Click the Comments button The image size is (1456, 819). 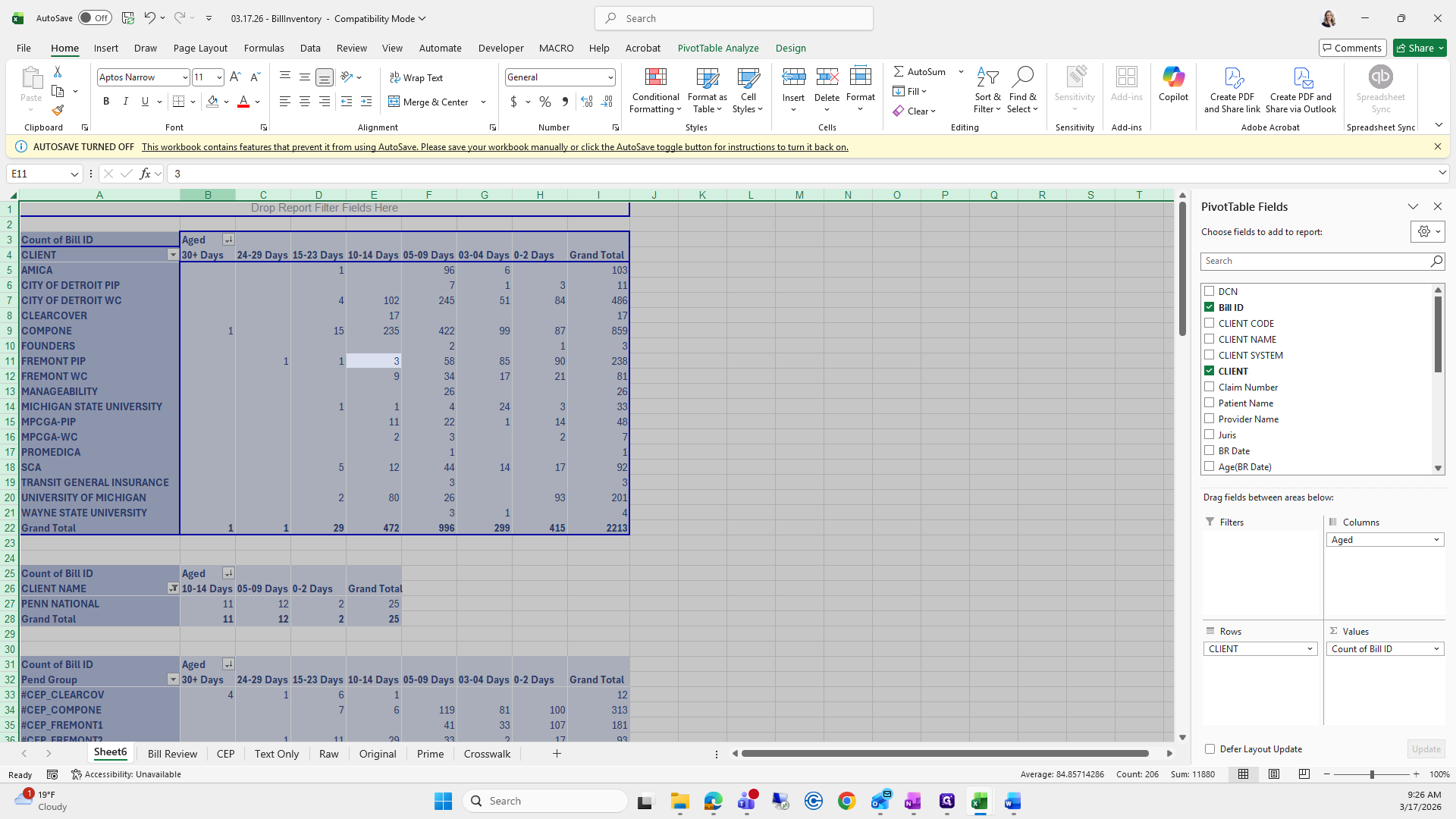1352,48
